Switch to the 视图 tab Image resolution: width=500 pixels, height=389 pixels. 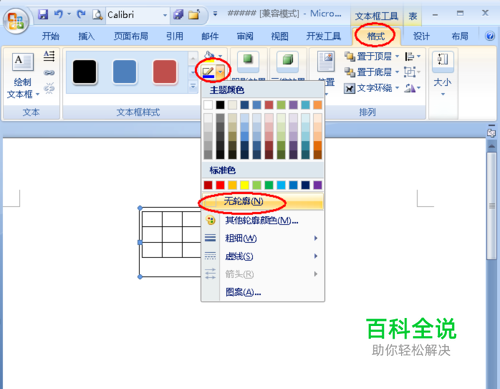(x=280, y=36)
